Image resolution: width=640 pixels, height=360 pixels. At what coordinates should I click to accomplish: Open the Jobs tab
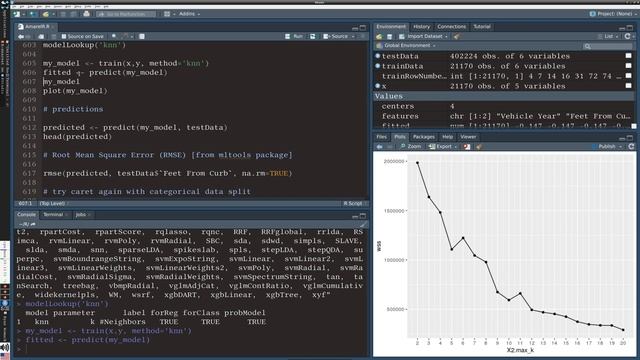click(81, 214)
